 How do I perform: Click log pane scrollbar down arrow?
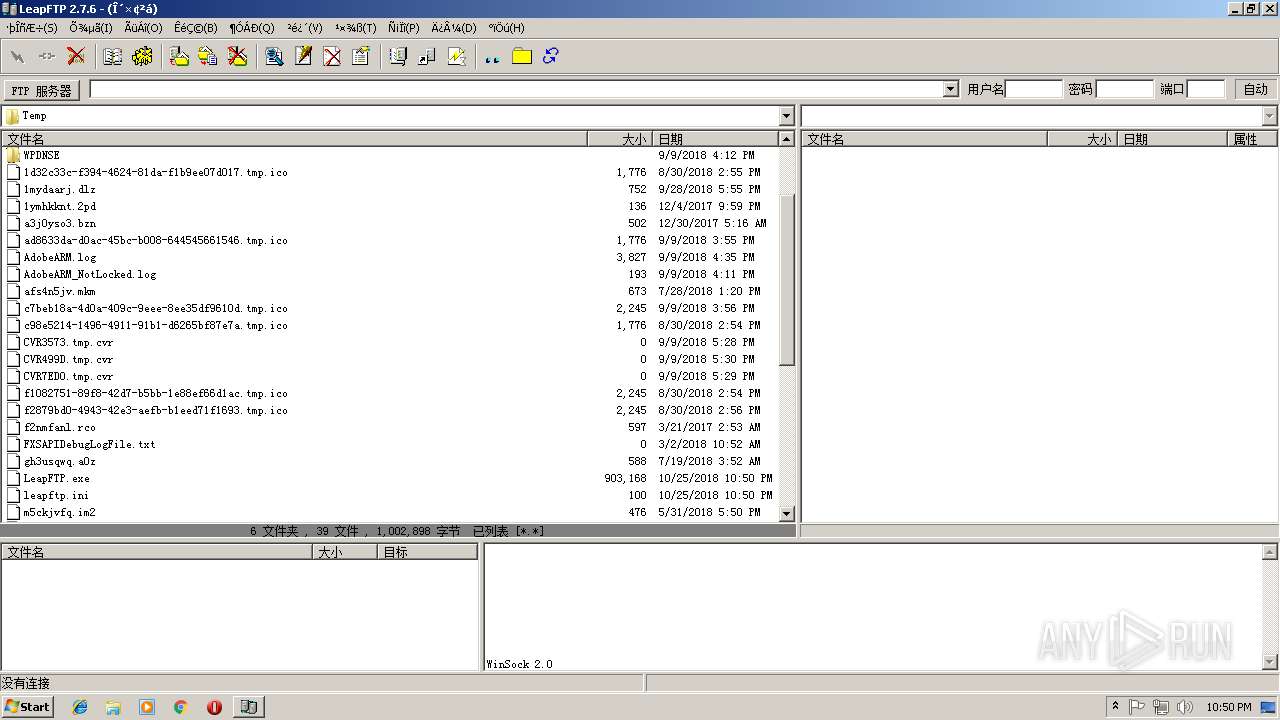tap(1270, 662)
